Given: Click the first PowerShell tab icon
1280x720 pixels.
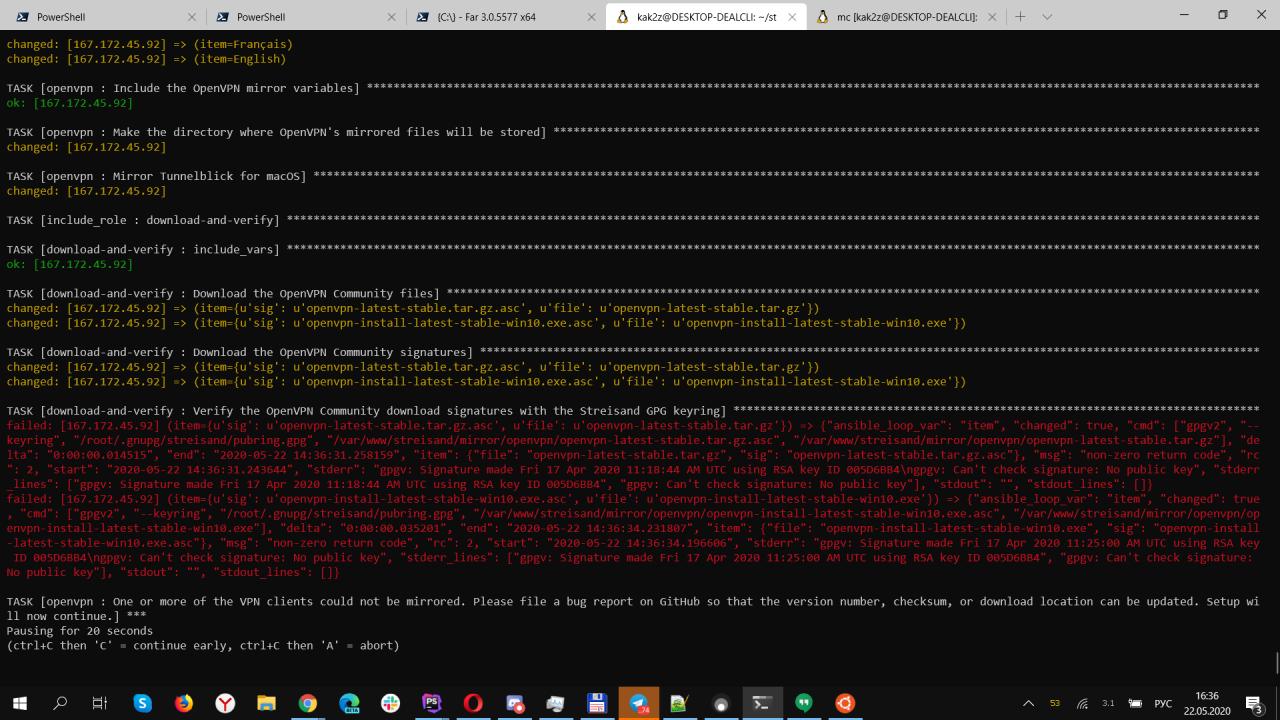Looking at the screenshot, I should [21, 17].
